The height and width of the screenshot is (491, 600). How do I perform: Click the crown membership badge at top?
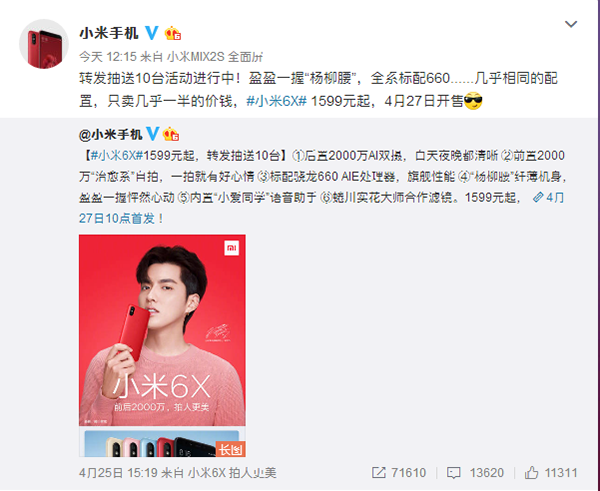[173, 34]
